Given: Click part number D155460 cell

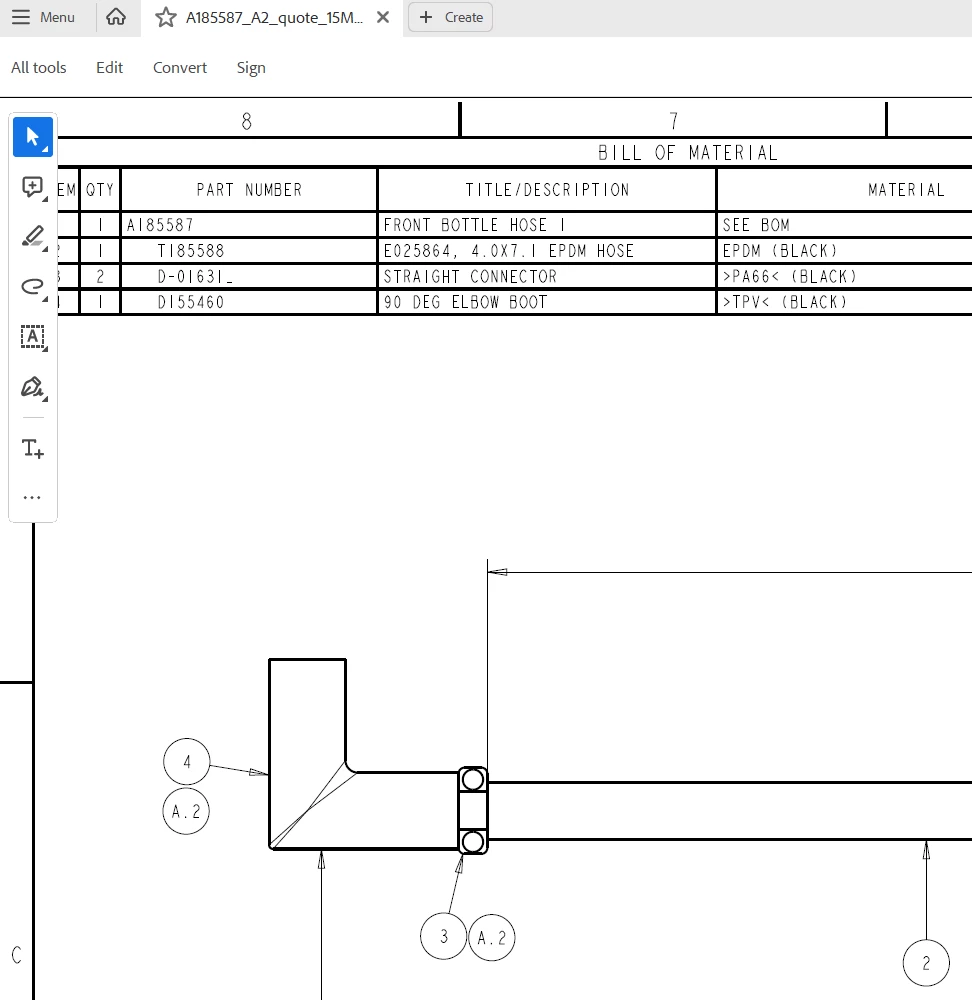Looking at the screenshot, I should (249, 302).
